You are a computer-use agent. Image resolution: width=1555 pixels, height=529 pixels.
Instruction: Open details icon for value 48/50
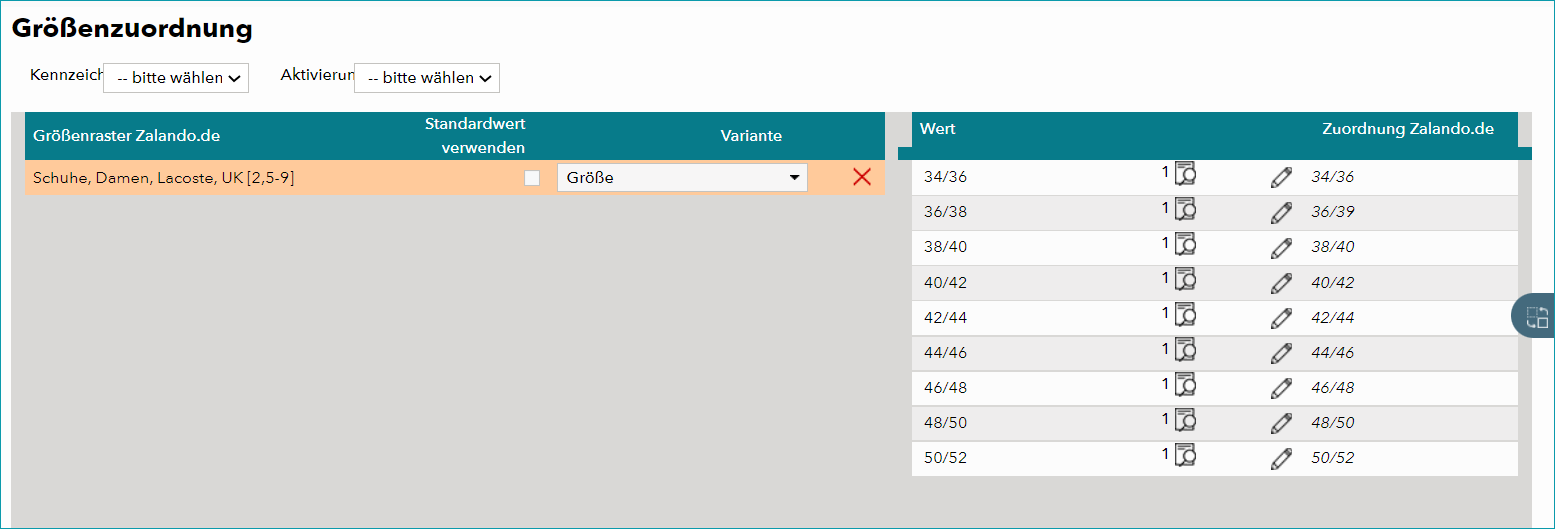[1185, 419]
